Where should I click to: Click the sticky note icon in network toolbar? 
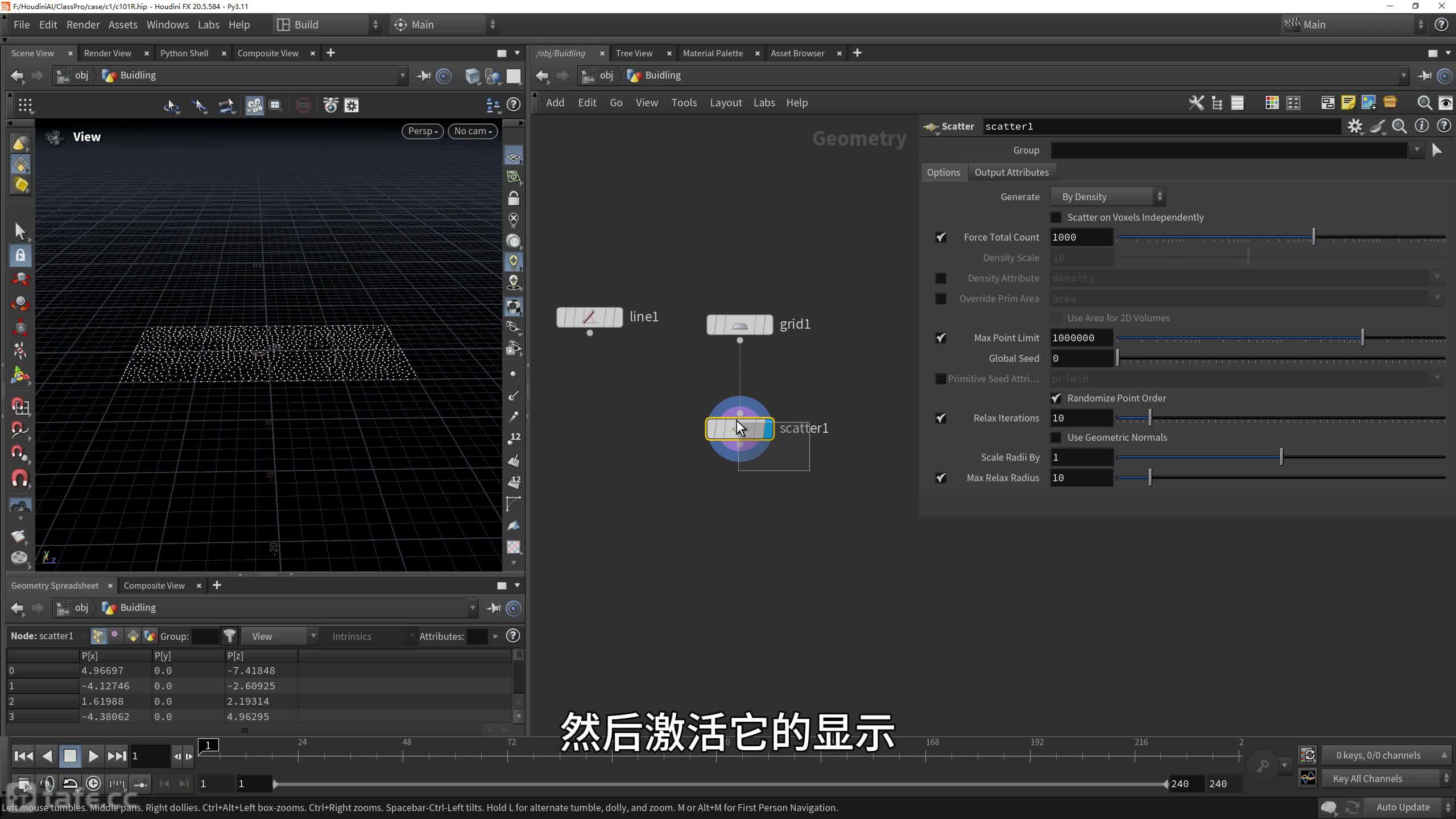point(1348,103)
